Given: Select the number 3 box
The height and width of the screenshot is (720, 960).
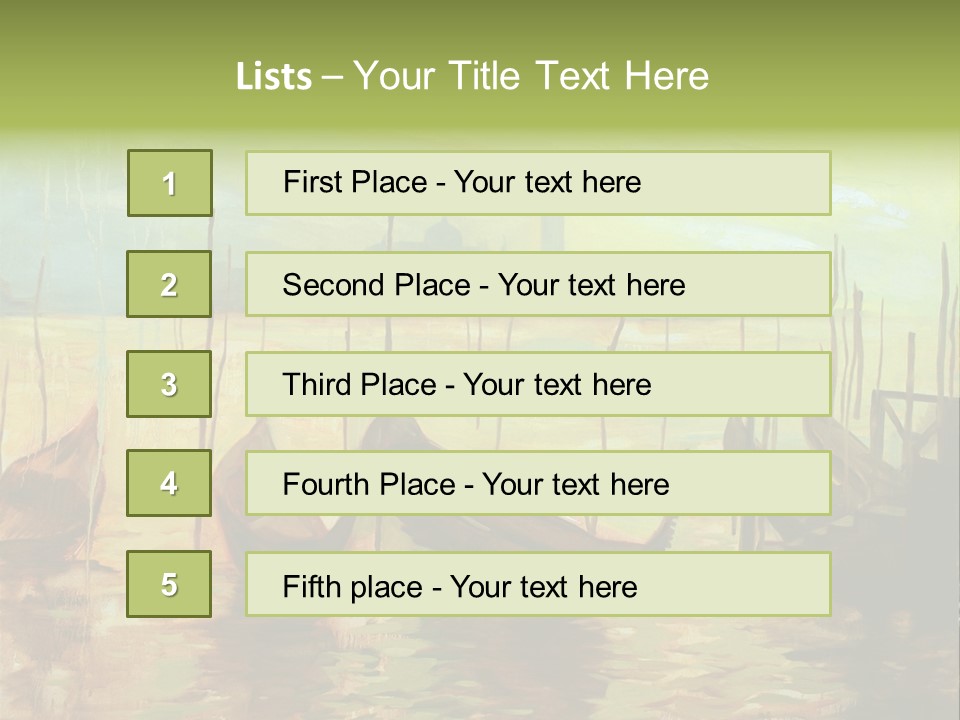Looking at the screenshot, I should 169,384.
